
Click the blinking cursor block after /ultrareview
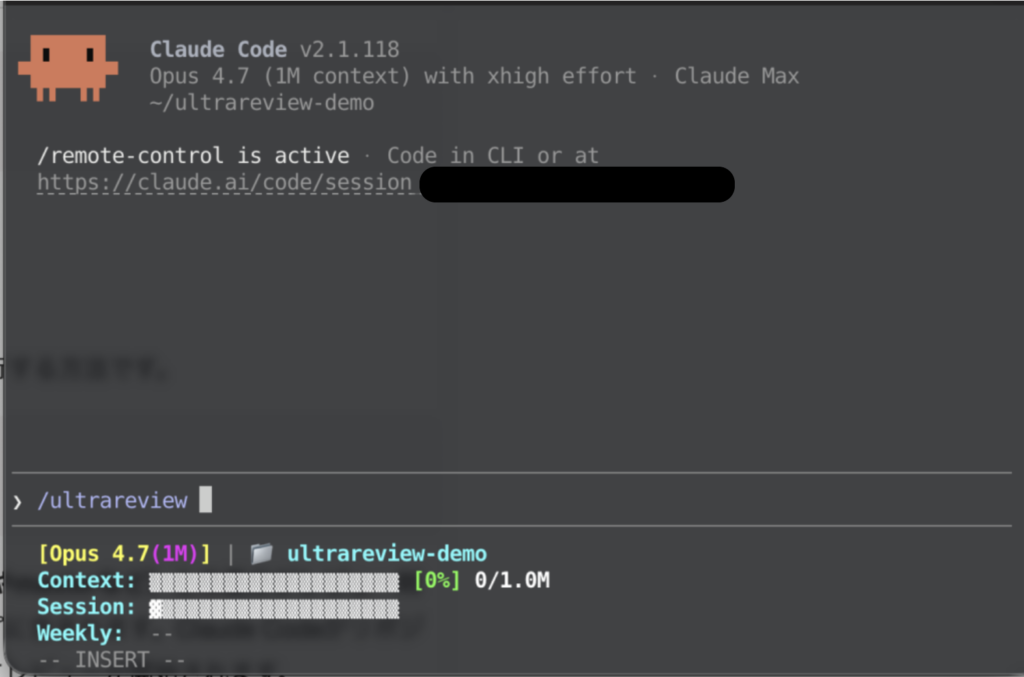tap(205, 500)
